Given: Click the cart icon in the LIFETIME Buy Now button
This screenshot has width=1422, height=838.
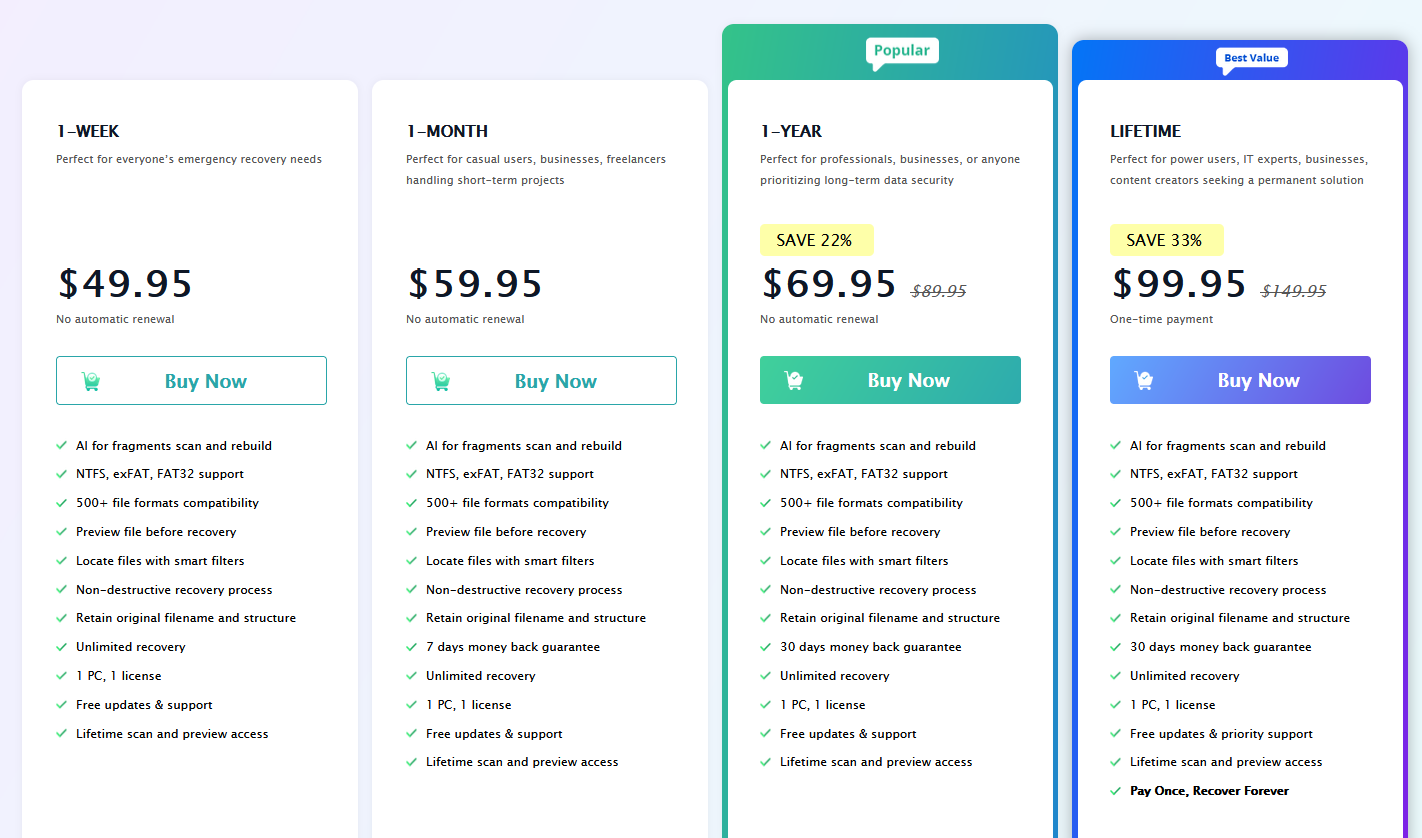Looking at the screenshot, I should coord(1144,380).
